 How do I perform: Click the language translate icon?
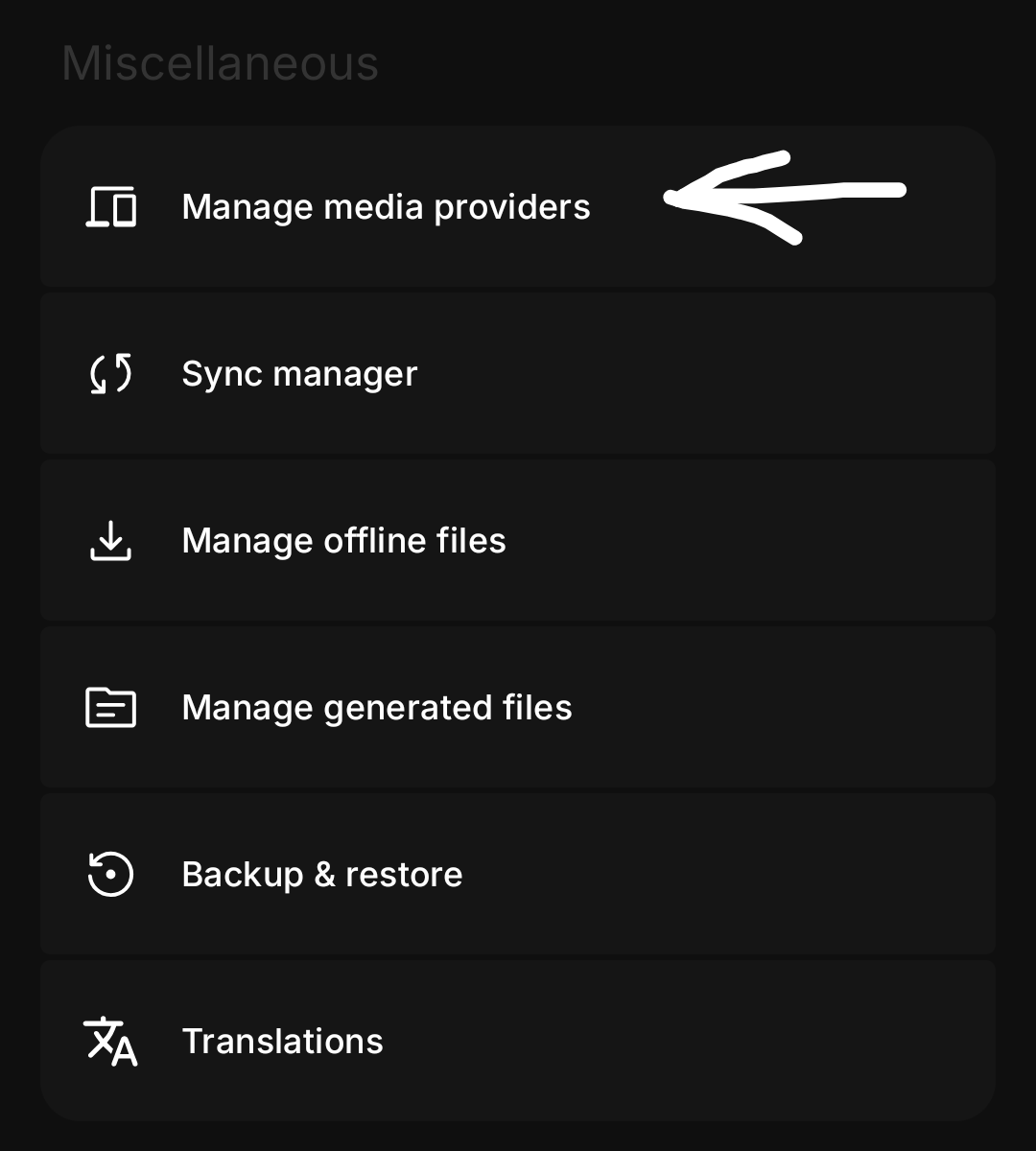[x=111, y=1042]
